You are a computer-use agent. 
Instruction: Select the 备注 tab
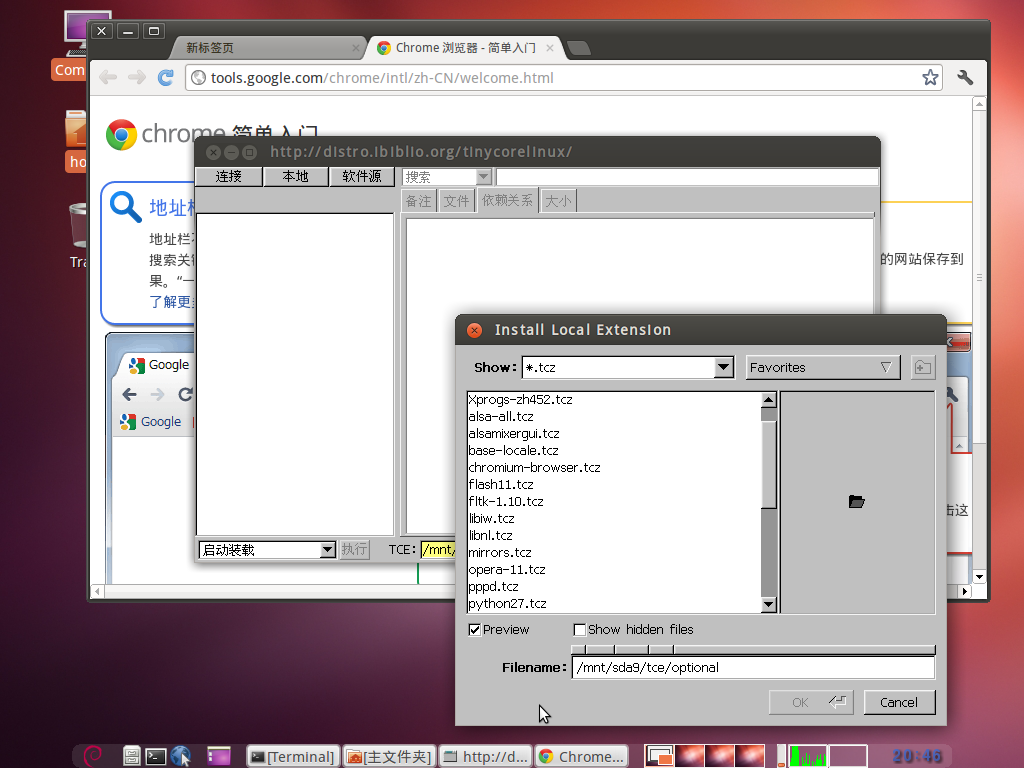click(x=419, y=201)
